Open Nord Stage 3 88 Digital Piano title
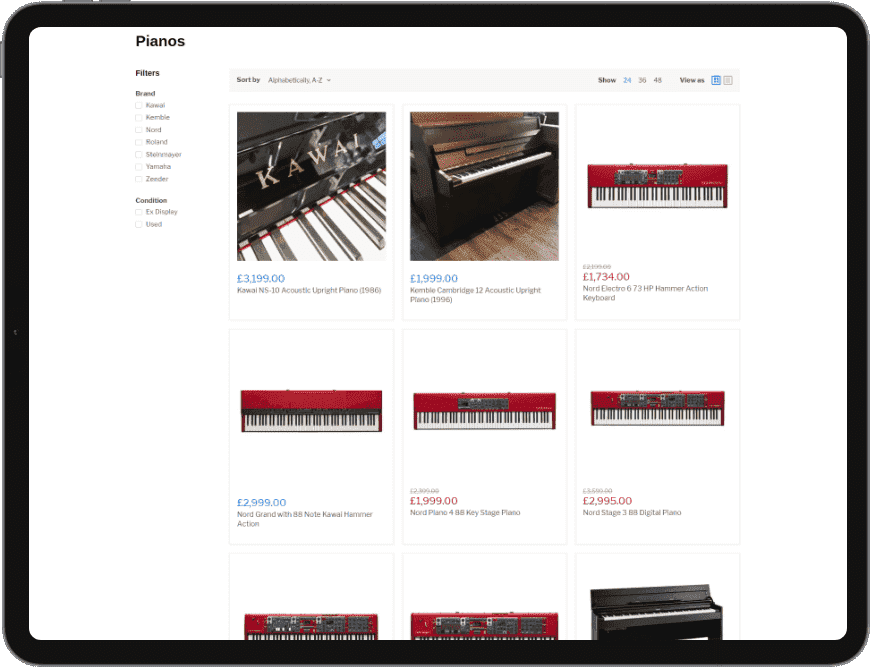The height and width of the screenshot is (667, 870). click(632, 513)
